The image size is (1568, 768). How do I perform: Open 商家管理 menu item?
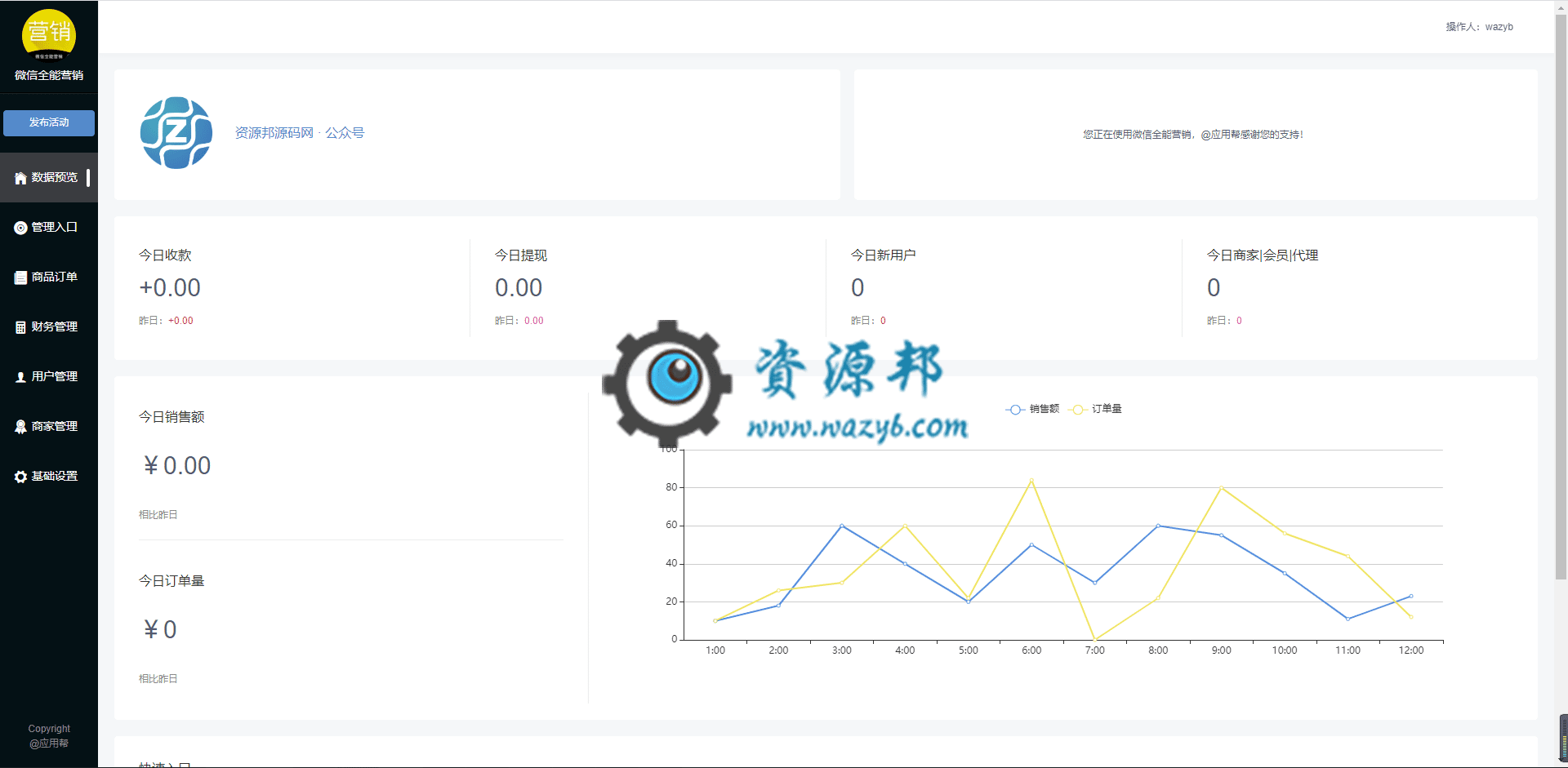coord(49,426)
